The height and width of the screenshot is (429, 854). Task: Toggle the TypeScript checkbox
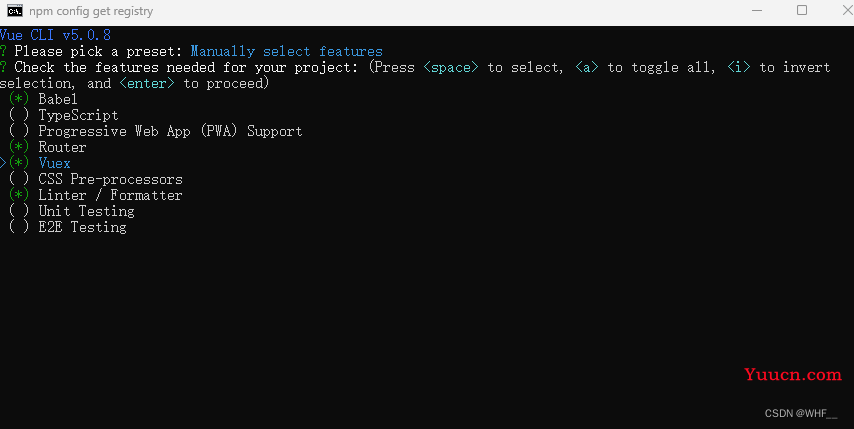tap(19, 115)
